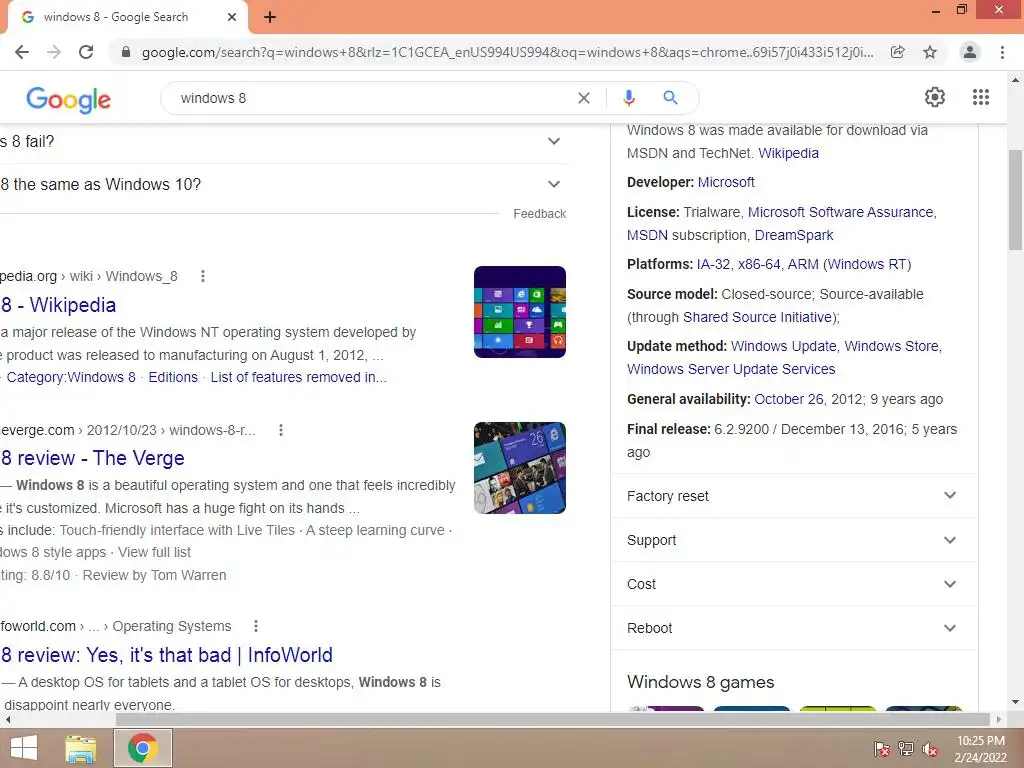
Task: Click the View full list text
Action: point(155,552)
